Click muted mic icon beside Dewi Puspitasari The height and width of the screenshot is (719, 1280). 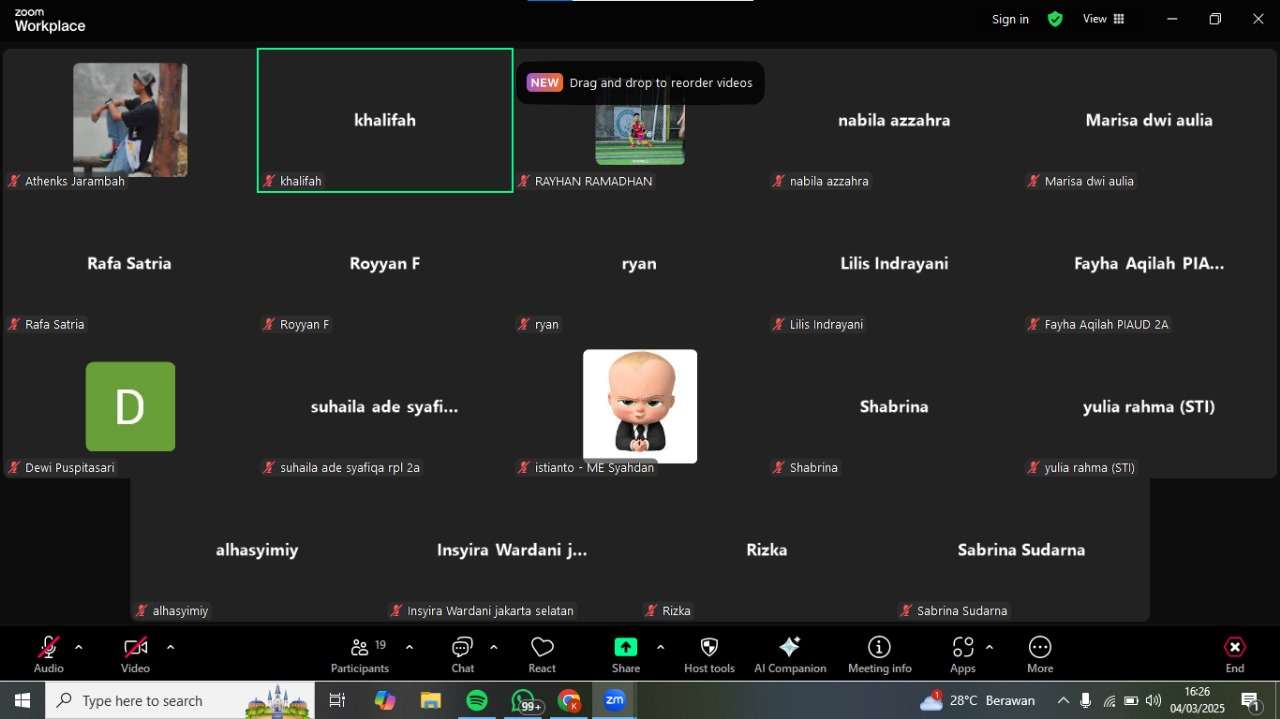click(x=15, y=467)
